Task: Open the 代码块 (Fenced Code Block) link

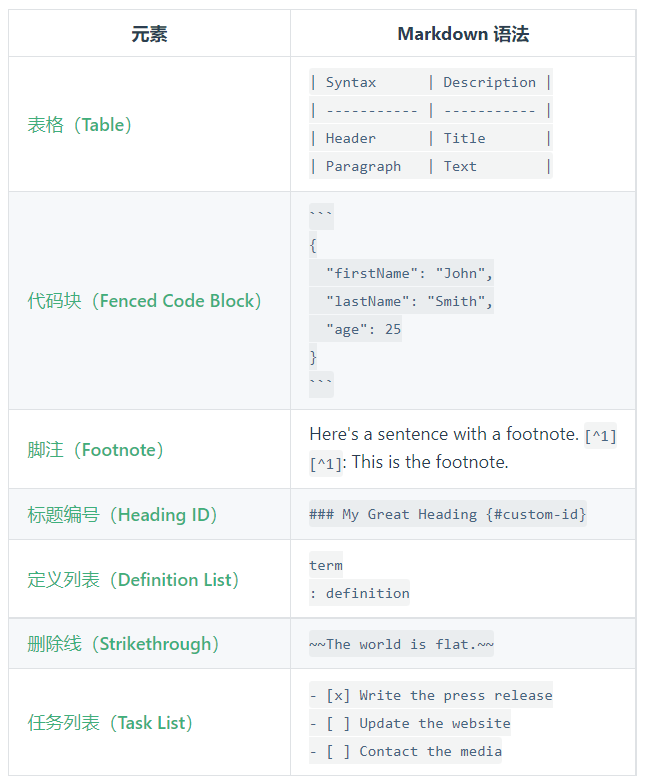Action: 144,300
